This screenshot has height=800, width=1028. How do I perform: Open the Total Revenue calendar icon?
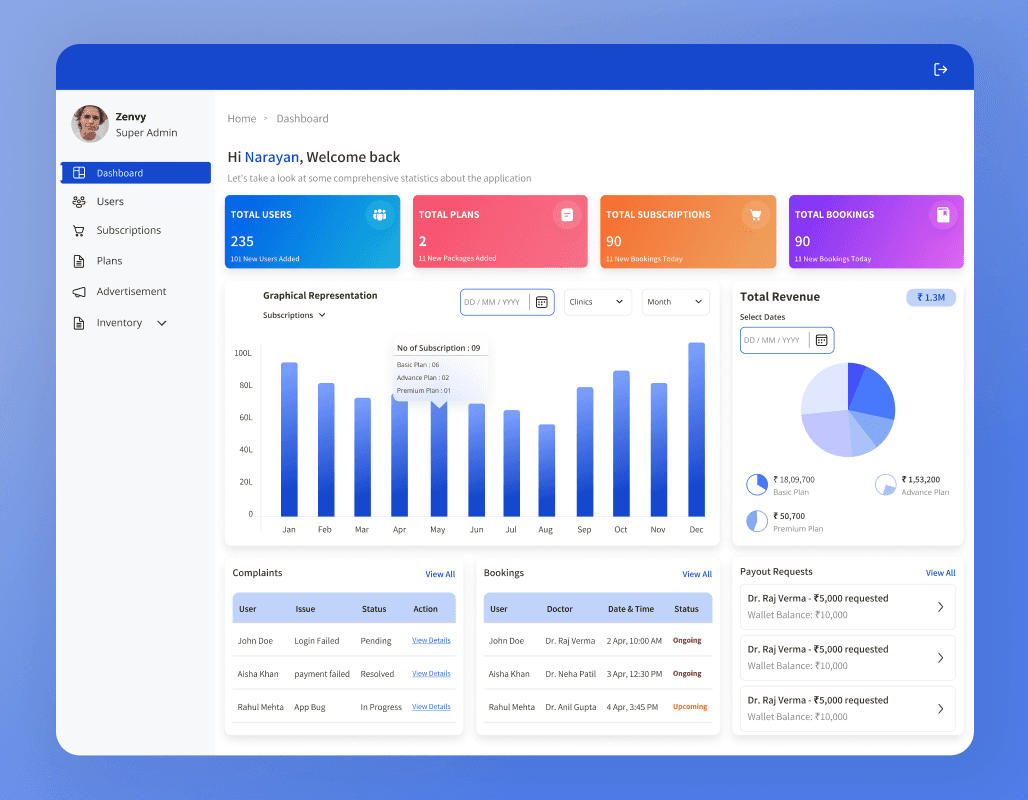821,340
